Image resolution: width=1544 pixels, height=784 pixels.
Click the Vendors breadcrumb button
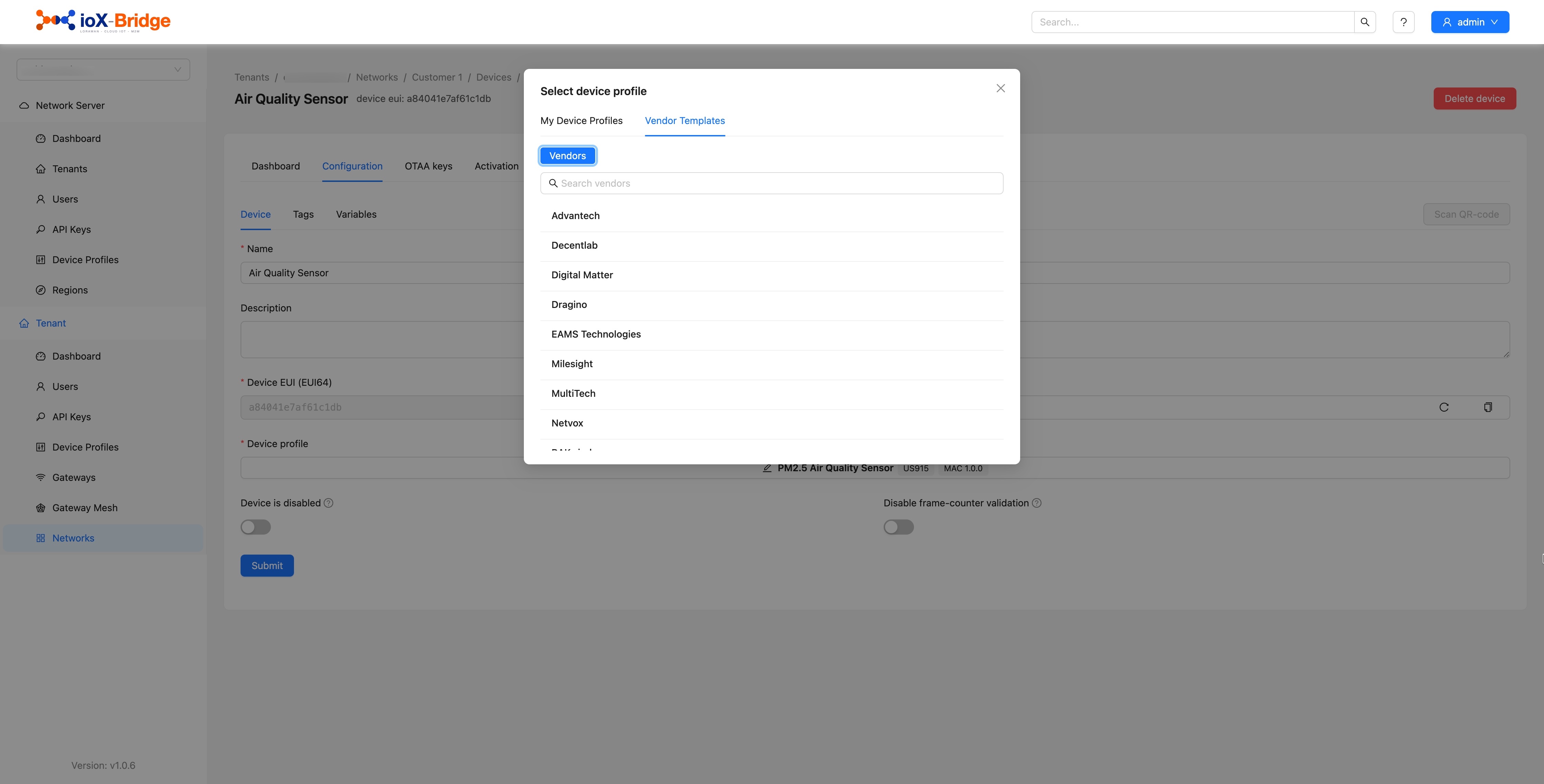[x=567, y=156]
